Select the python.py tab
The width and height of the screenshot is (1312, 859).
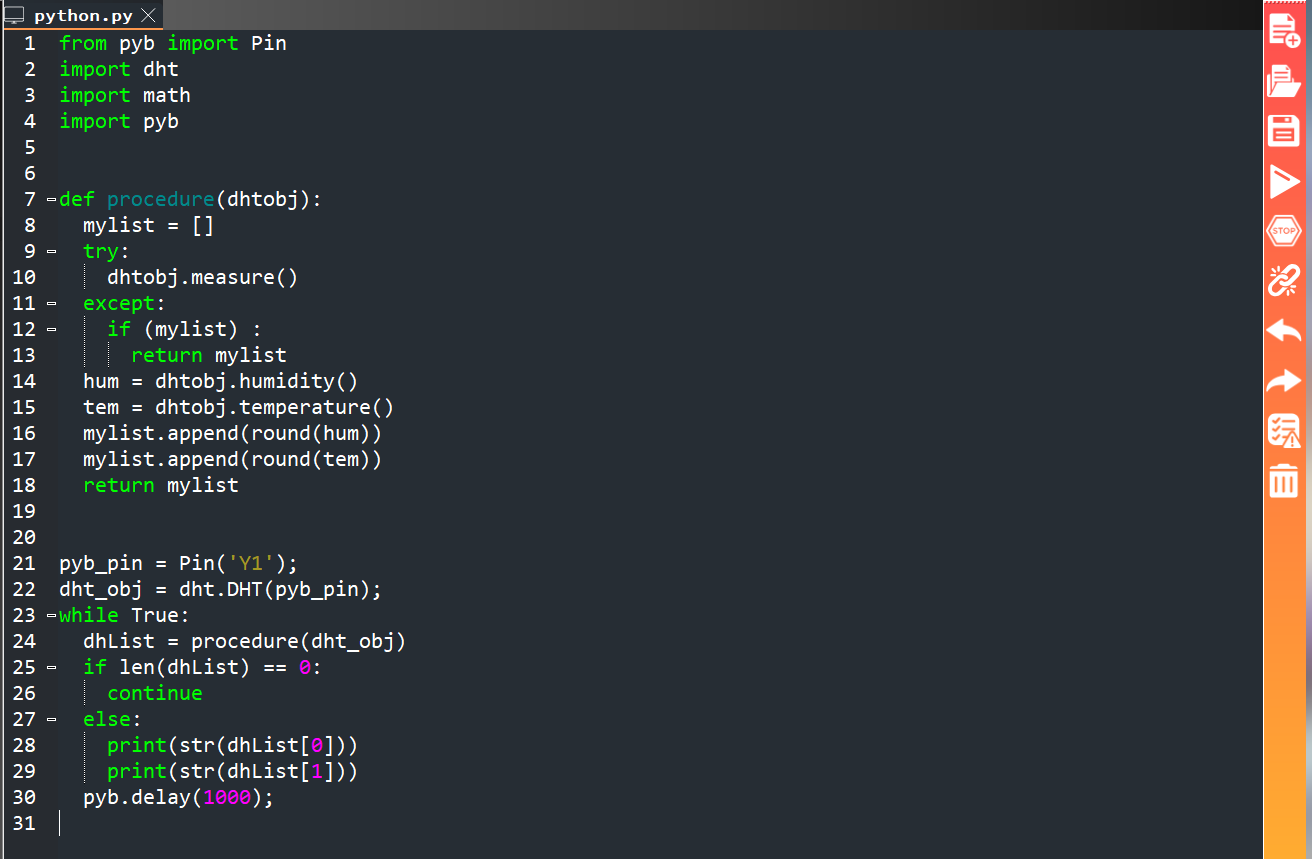[81, 15]
